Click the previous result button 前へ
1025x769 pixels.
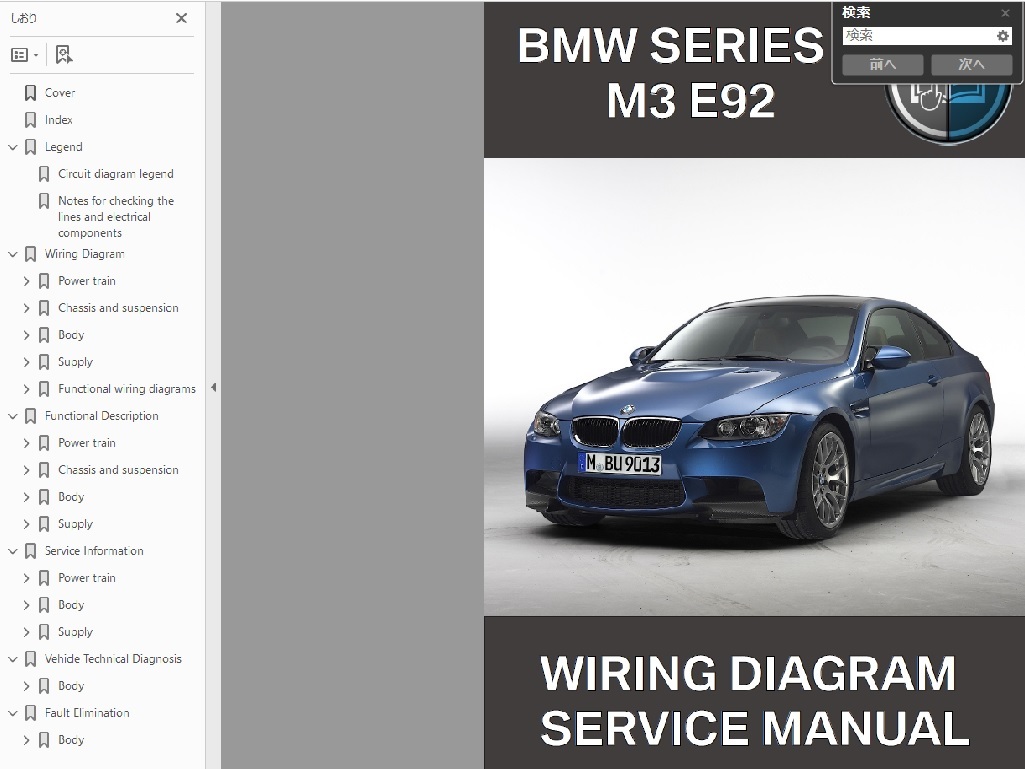(882, 64)
